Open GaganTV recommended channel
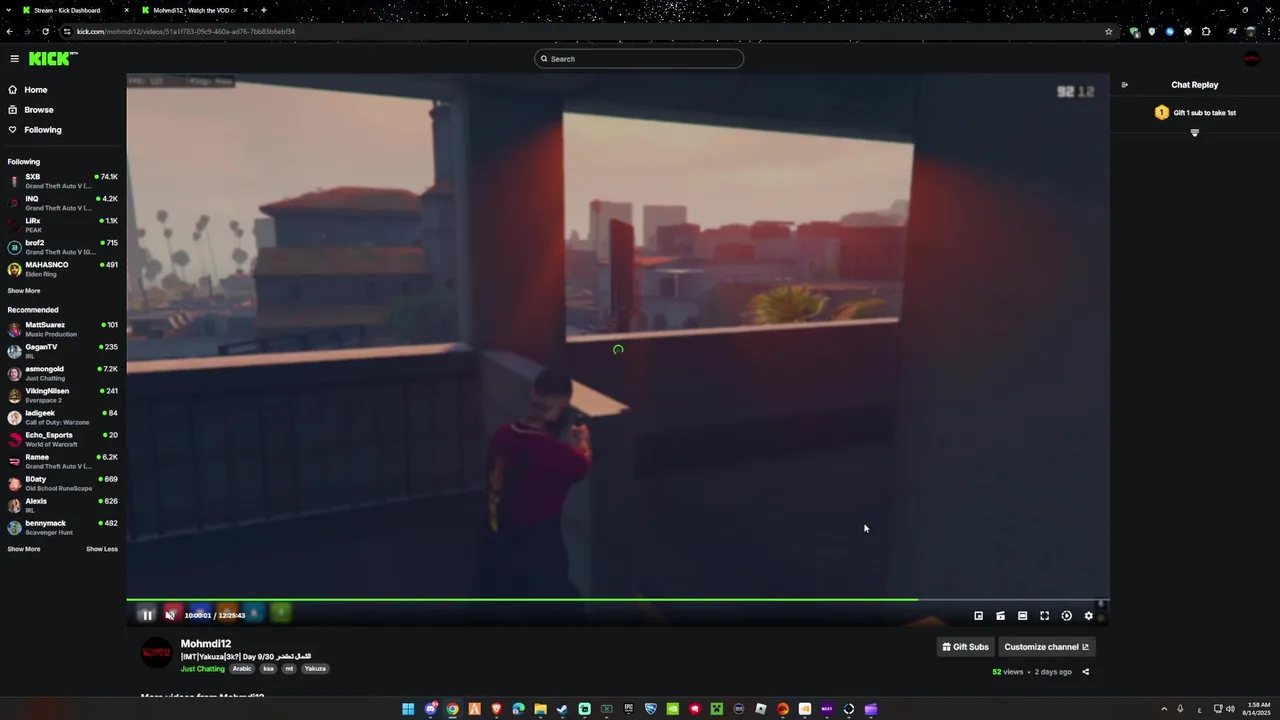Screen dimensions: 1280x720 [x=63, y=351]
